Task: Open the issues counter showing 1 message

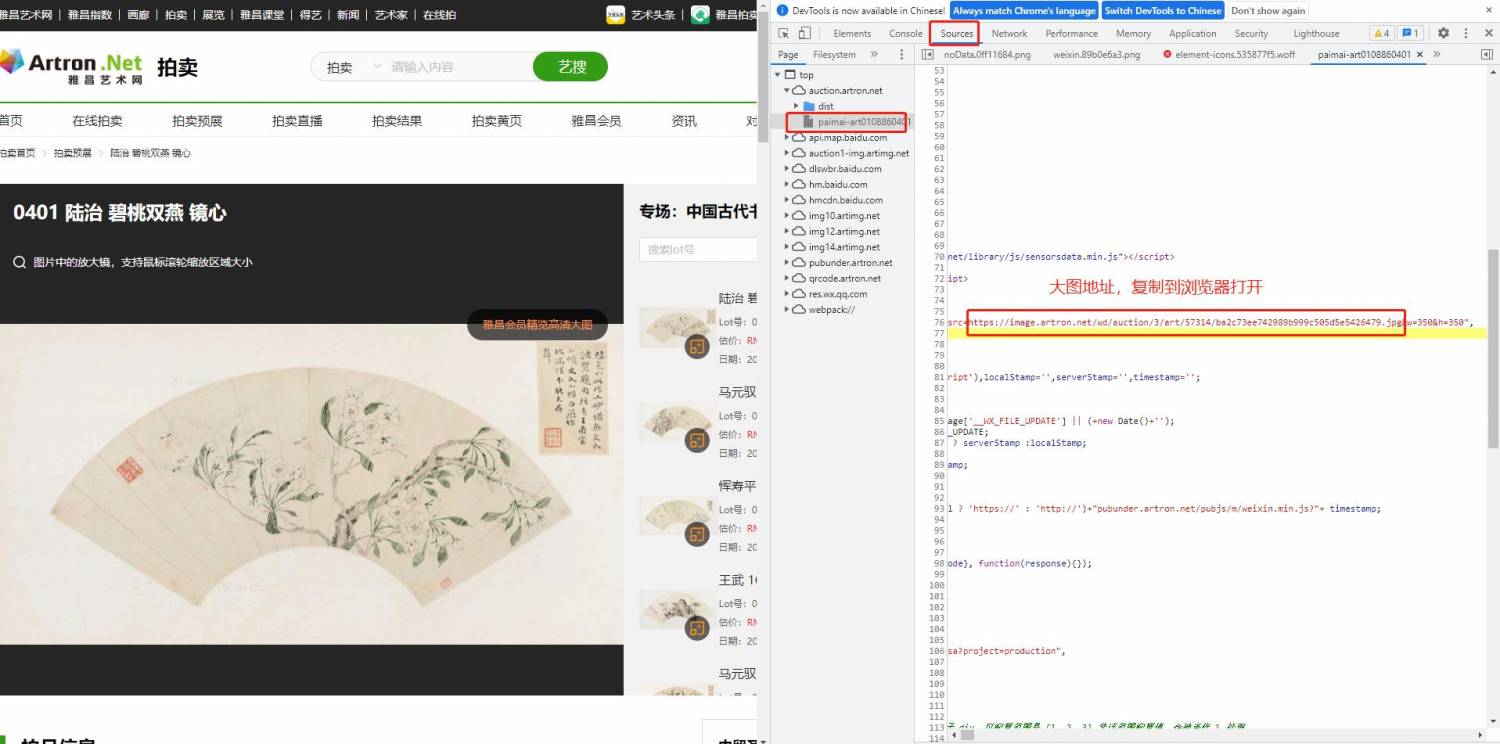Action: tap(1409, 33)
